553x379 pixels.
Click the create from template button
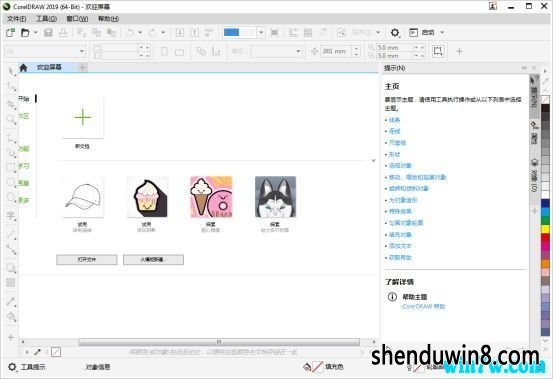coord(153,260)
